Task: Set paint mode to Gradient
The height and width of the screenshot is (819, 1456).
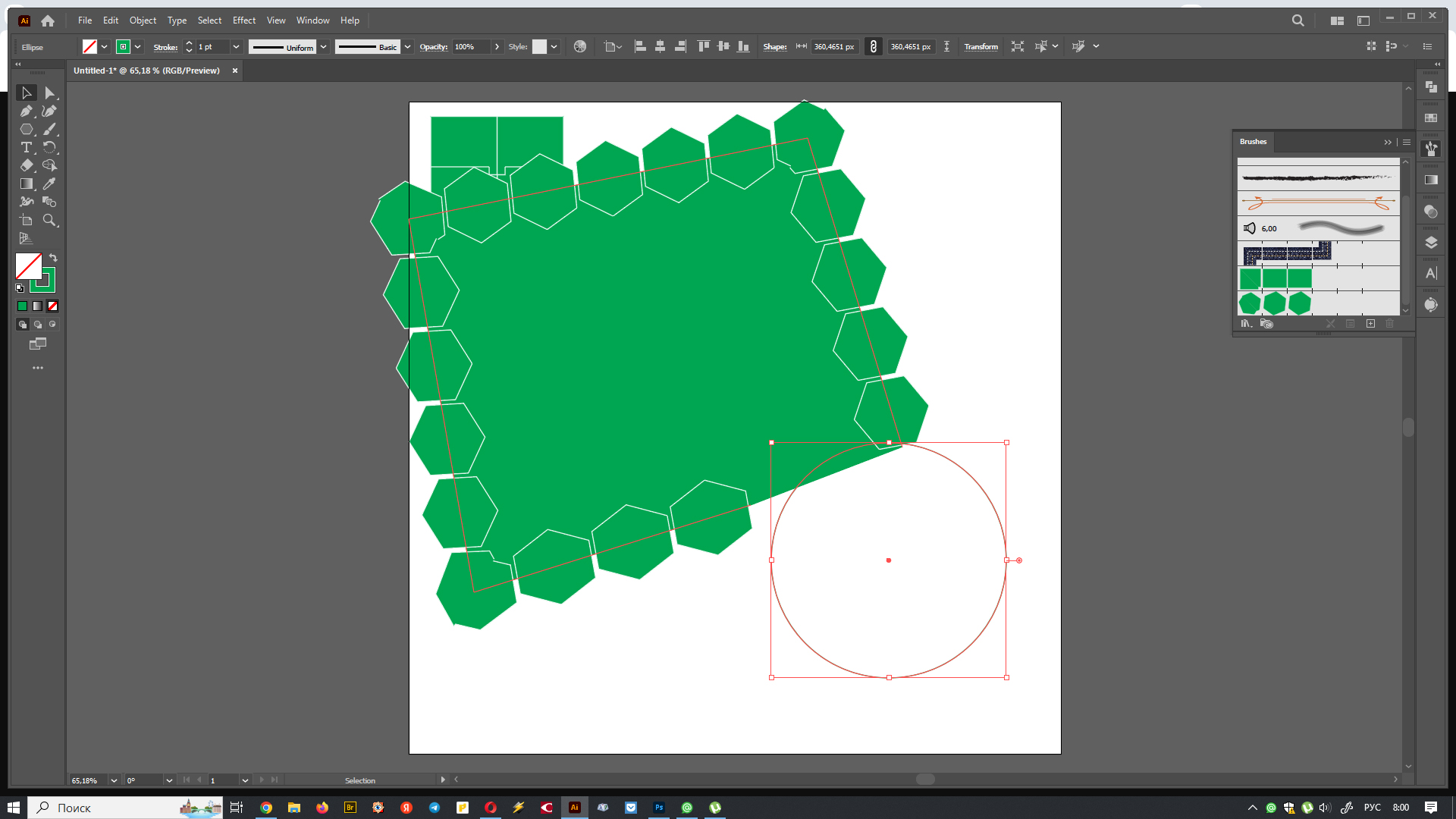Action: pos(37,306)
